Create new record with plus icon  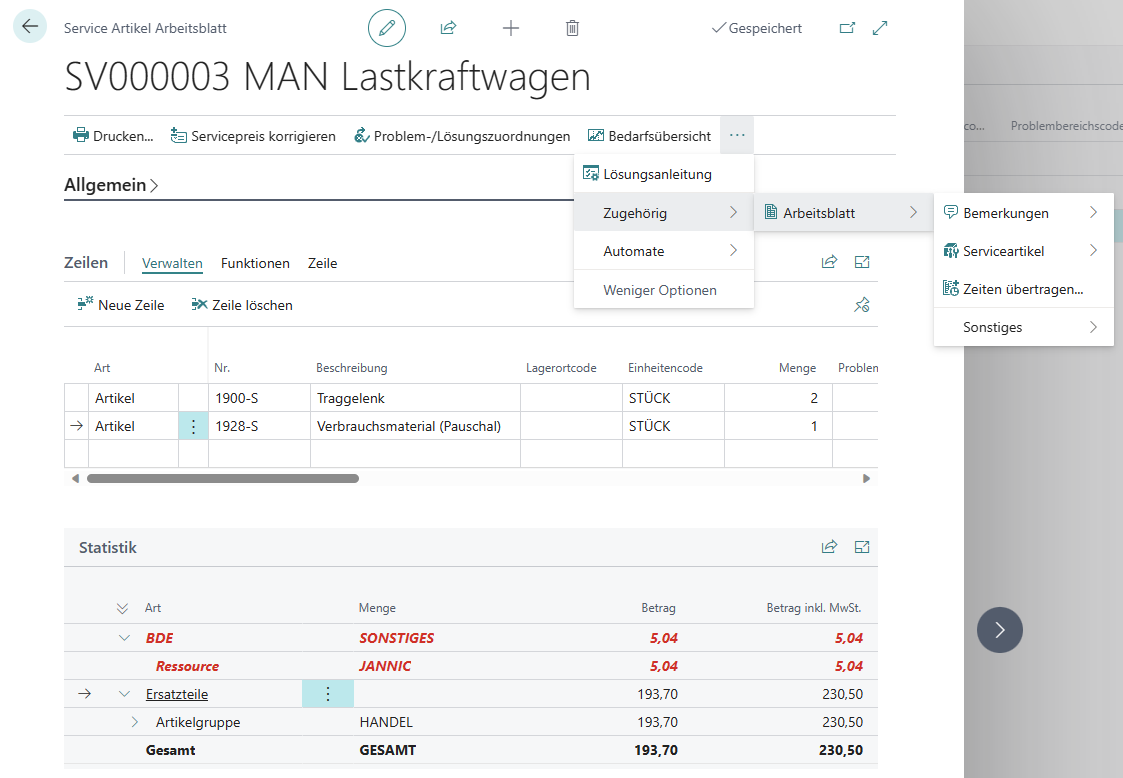511,28
